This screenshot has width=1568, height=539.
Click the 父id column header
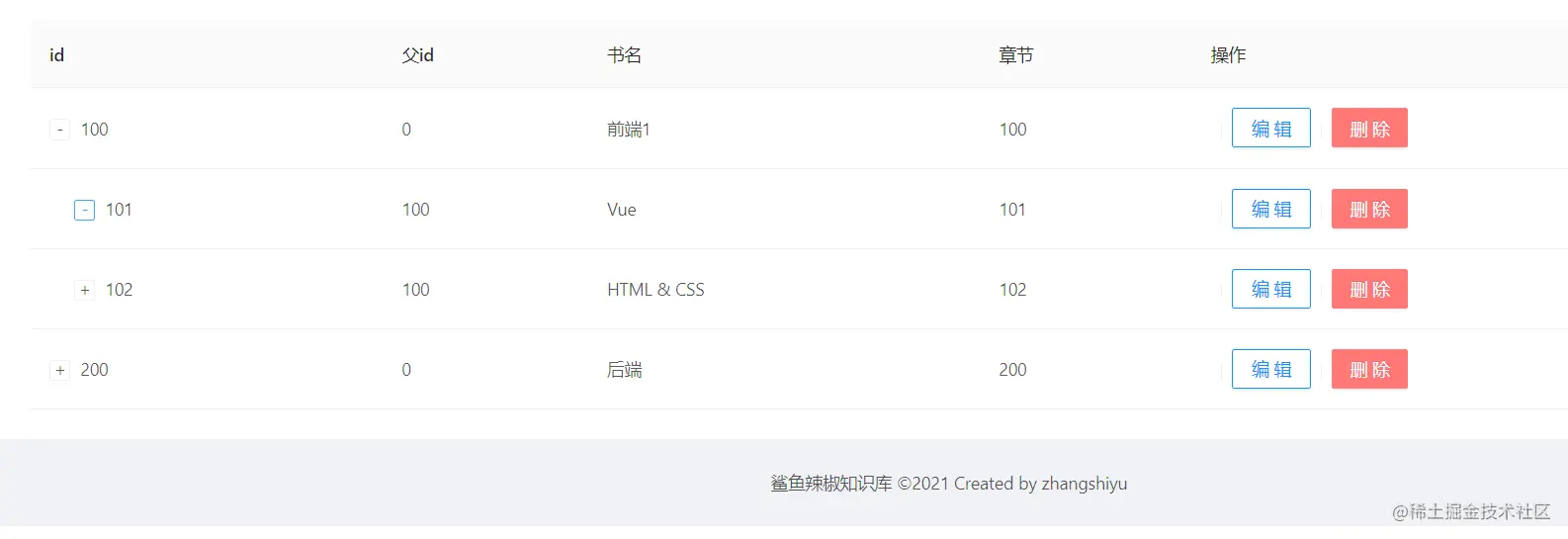[x=417, y=55]
